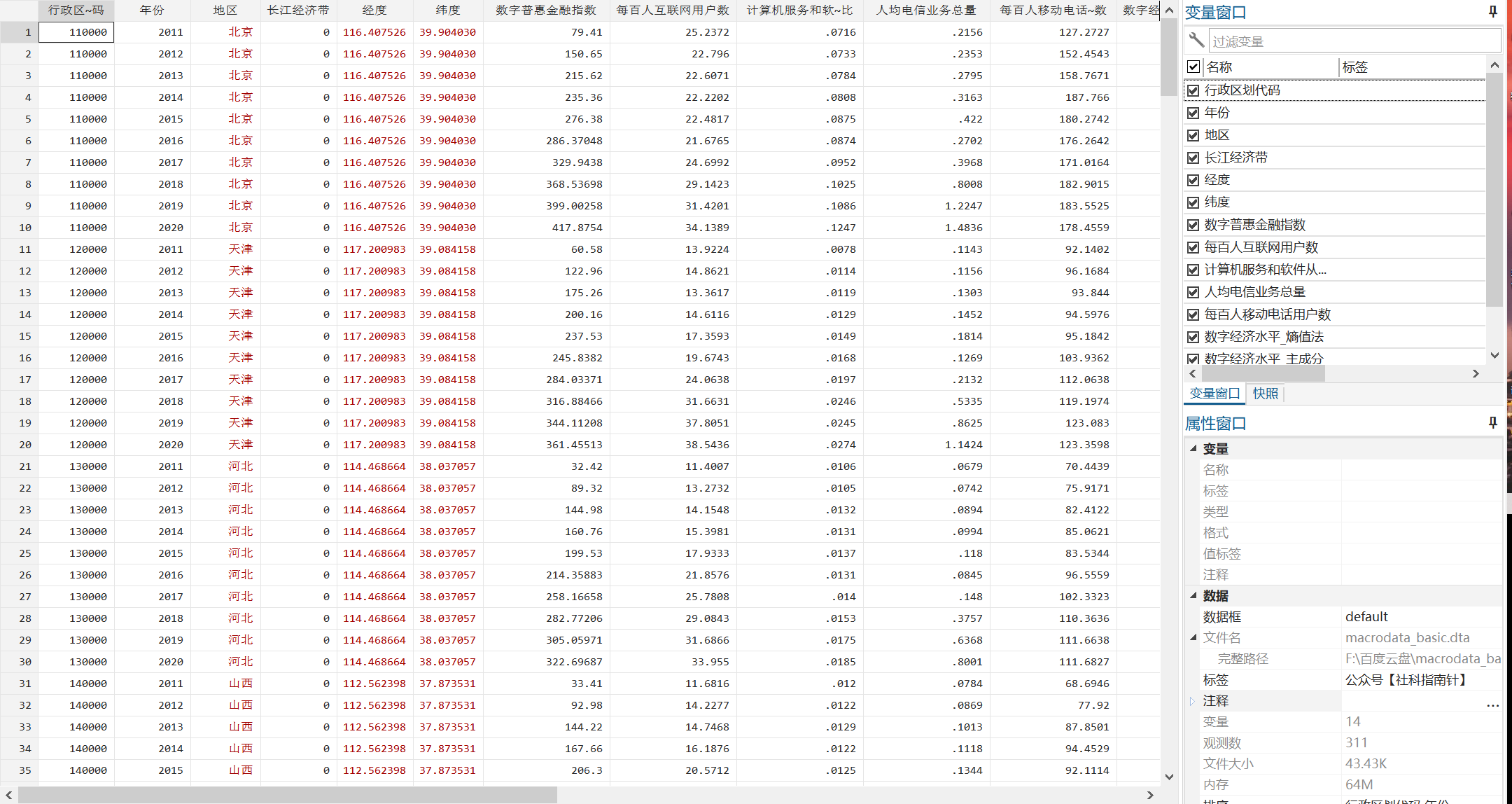The width and height of the screenshot is (1512, 804).
Task: Click variable list scroll-right arrow
Action: click(1476, 374)
